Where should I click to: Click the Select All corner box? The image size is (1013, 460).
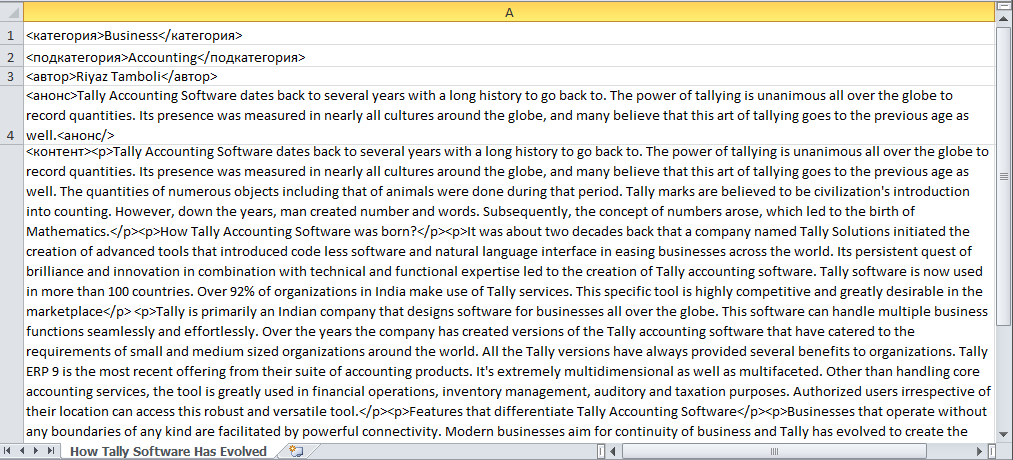click(x=12, y=12)
